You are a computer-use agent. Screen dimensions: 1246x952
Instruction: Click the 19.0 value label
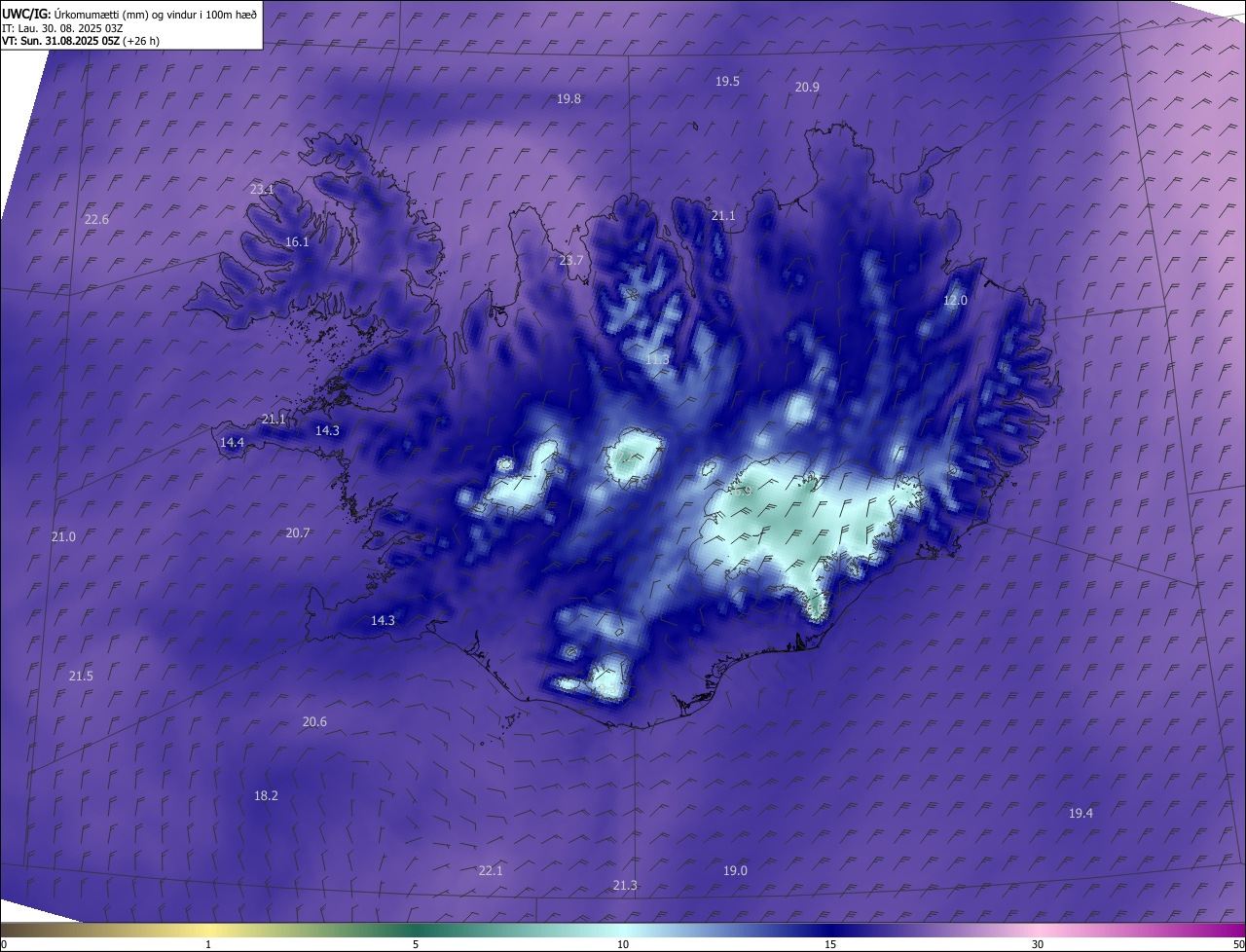coord(735,871)
